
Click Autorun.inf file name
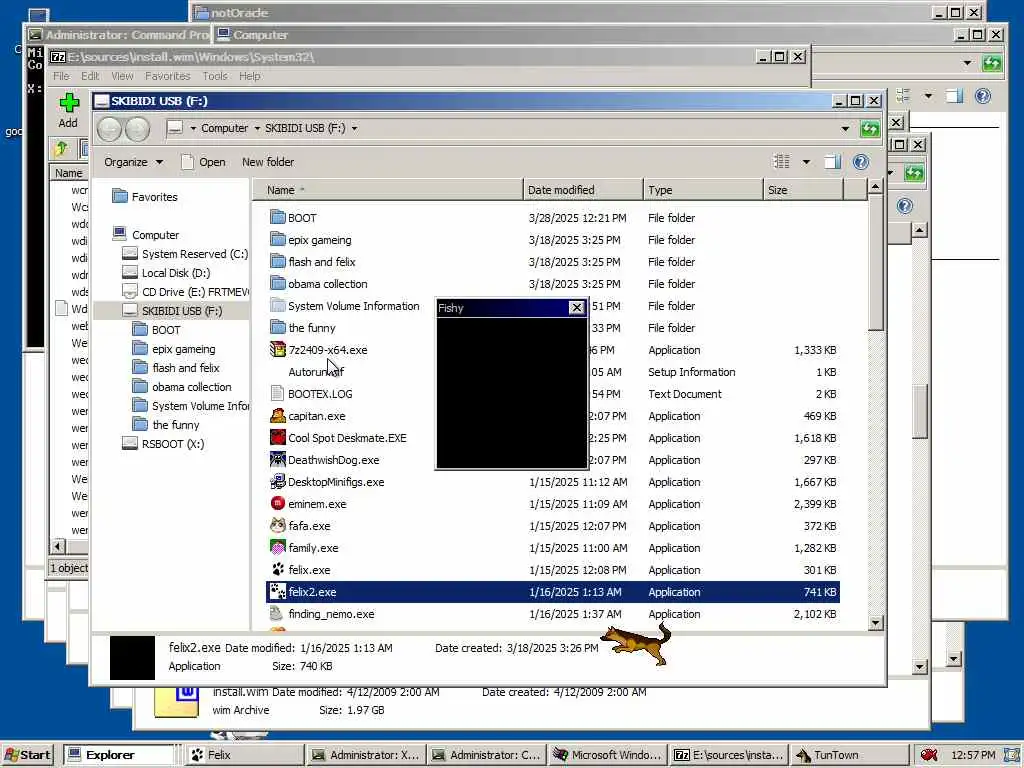tap(316, 372)
